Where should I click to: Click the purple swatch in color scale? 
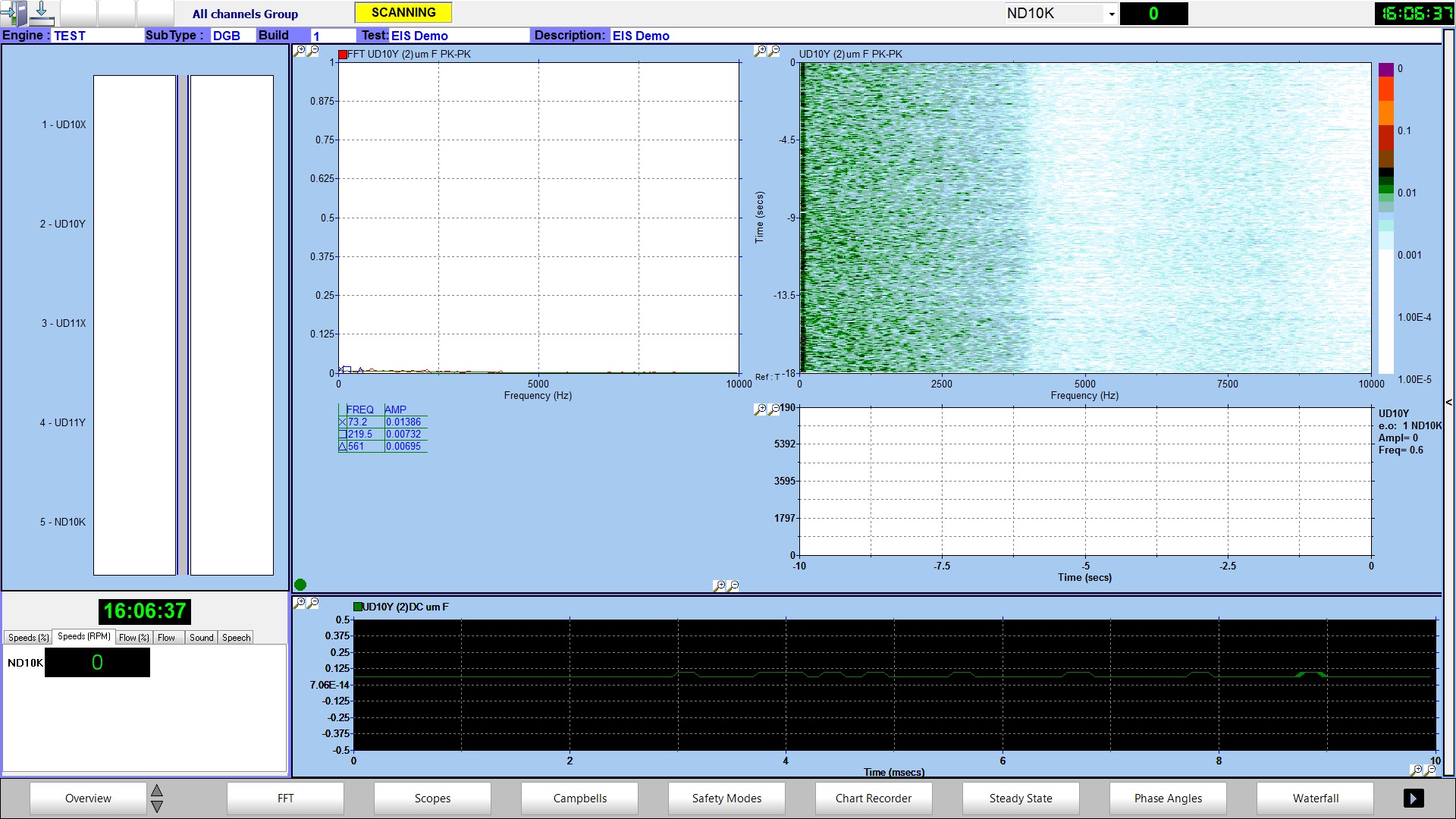click(x=1385, y=69)
